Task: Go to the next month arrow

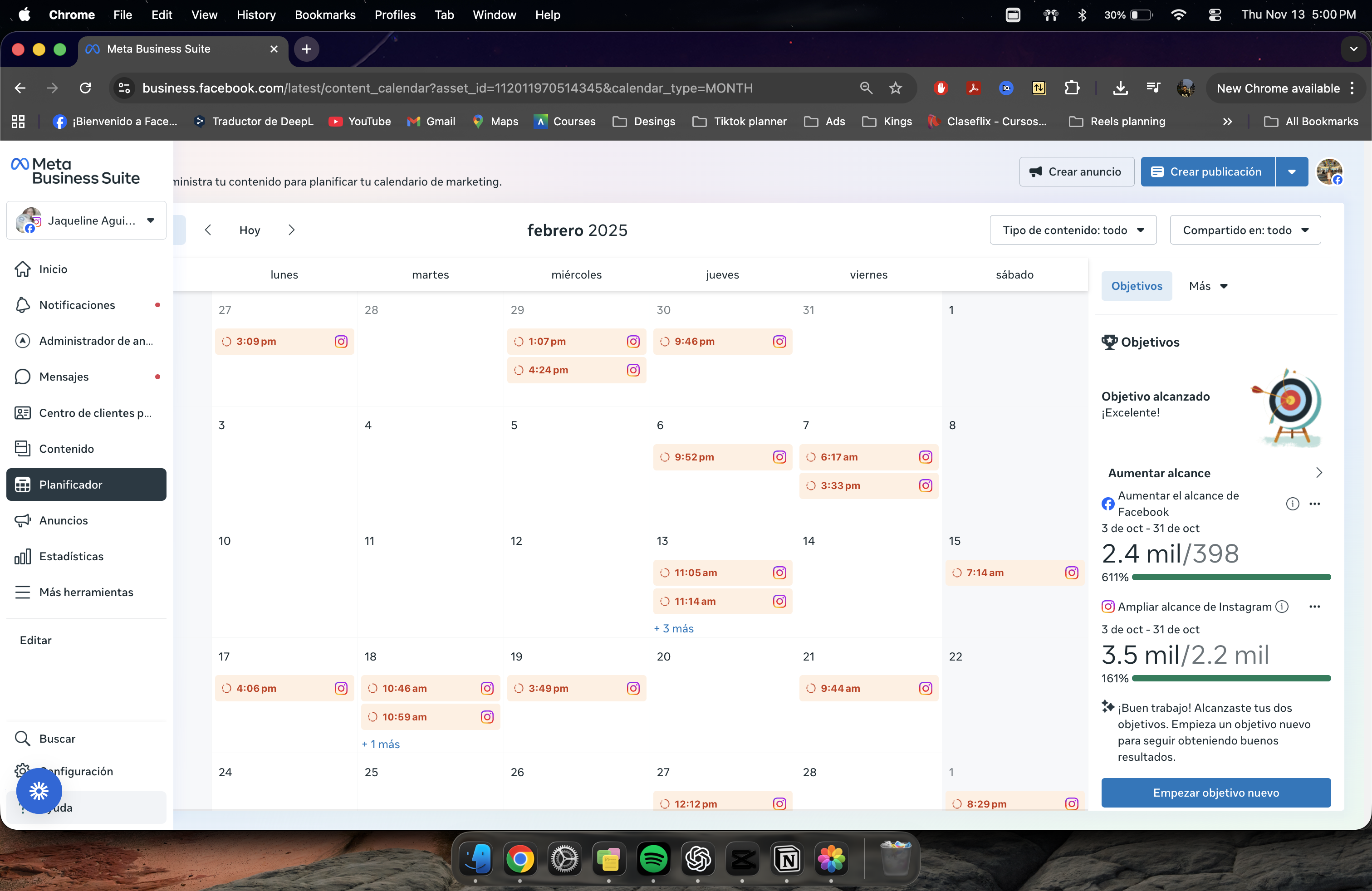Action: (x=291, y=230)
